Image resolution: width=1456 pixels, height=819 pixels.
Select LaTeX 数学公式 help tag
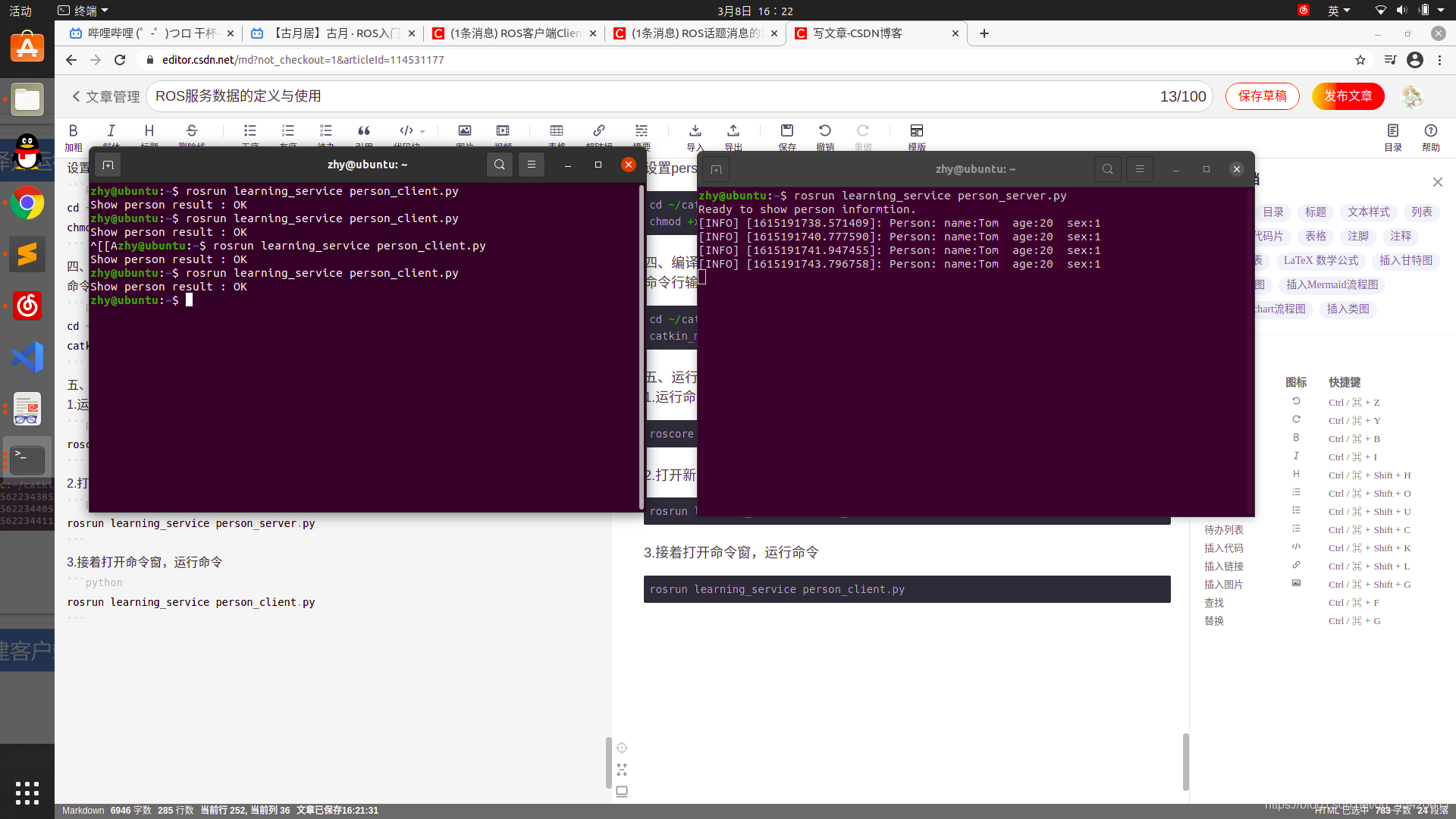pos(1321,261)
